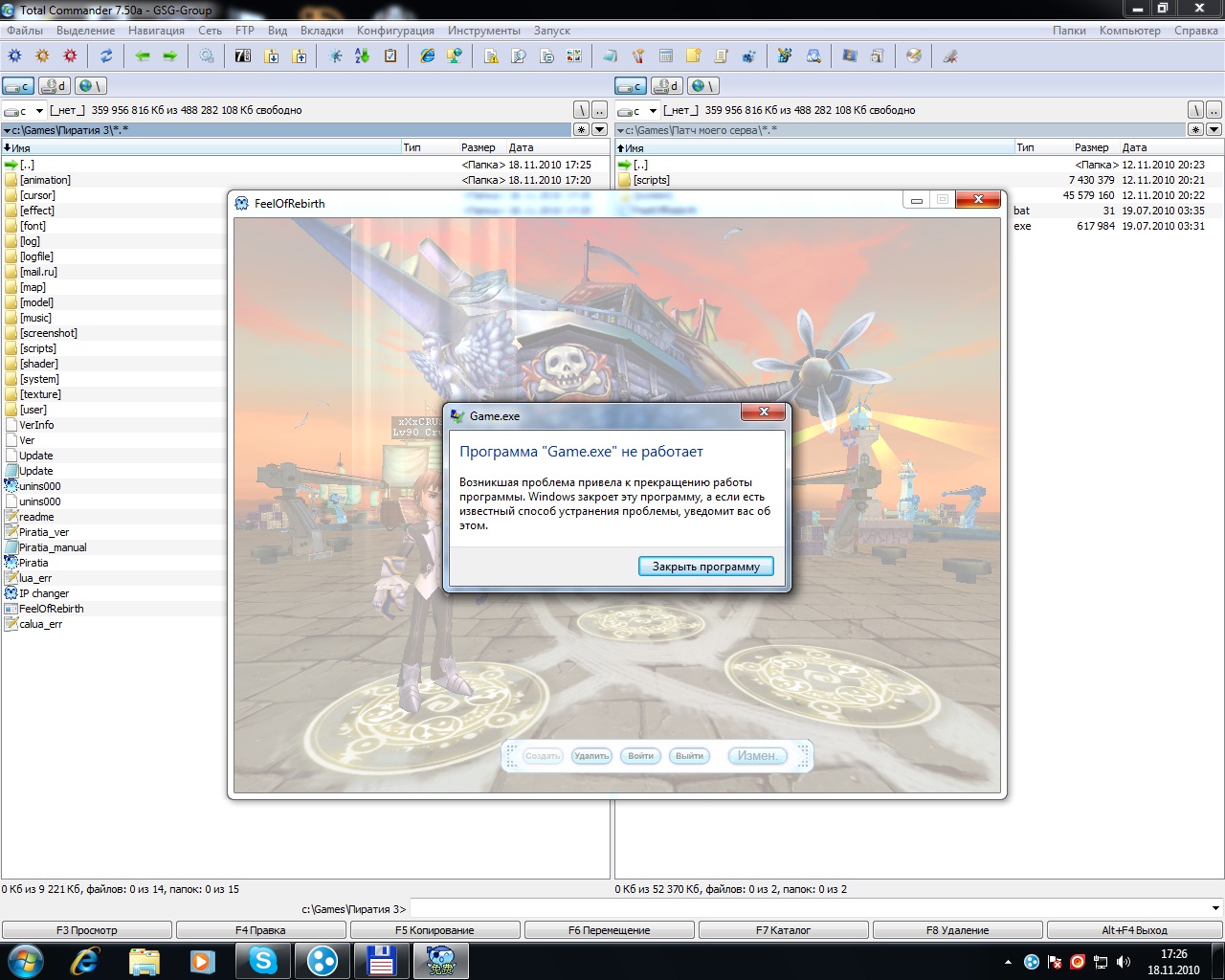Click the yellow new note icon

point(694,56)
